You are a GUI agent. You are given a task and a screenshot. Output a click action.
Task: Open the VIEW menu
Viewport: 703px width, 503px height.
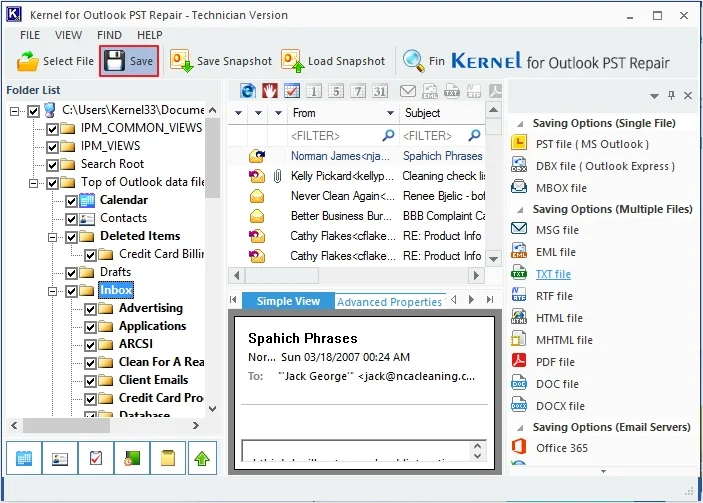(68, 35)
